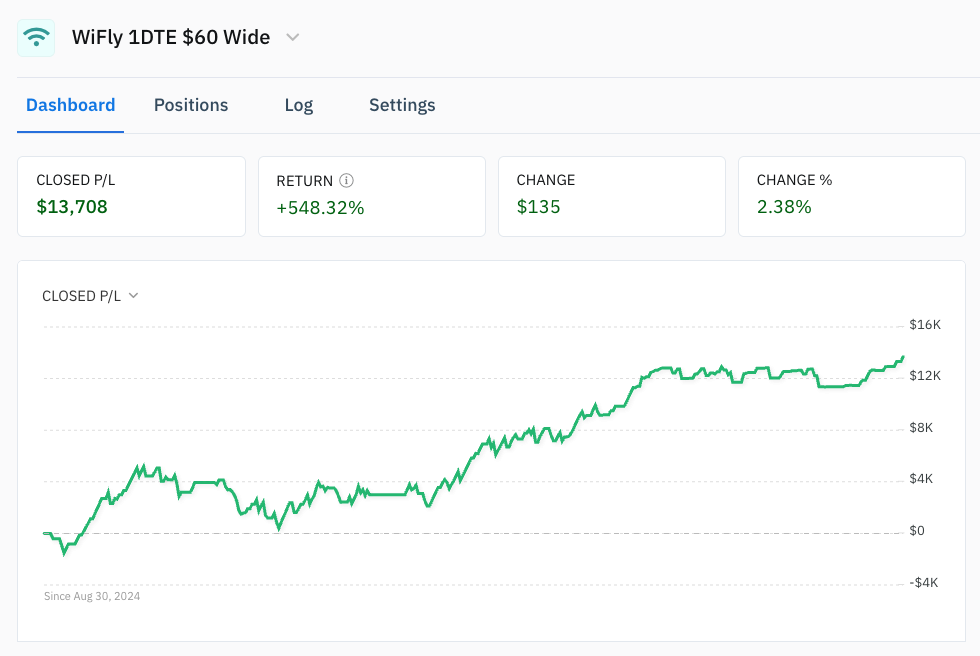Select the green WiFi symbol in the header

36,37
